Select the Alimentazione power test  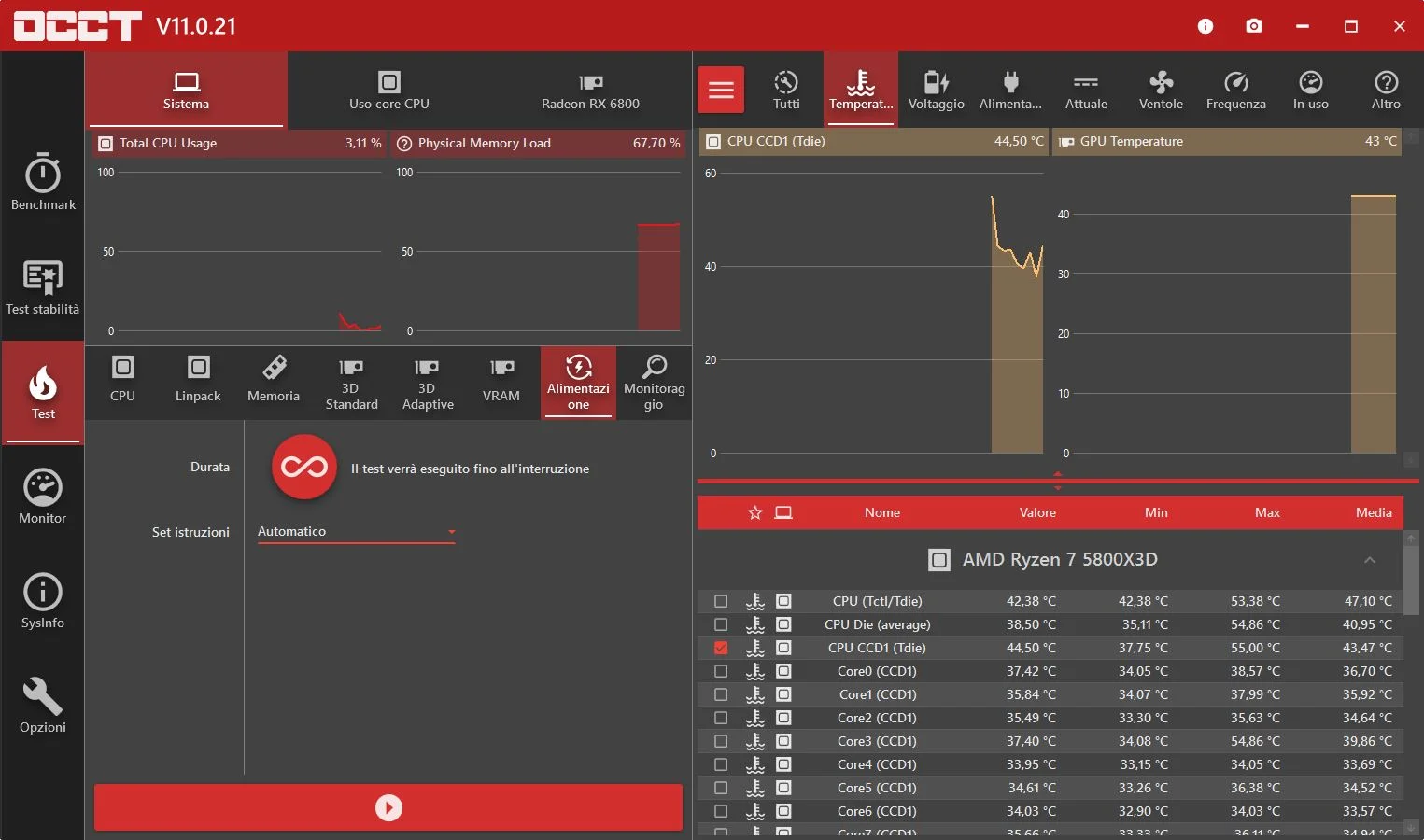578,383
